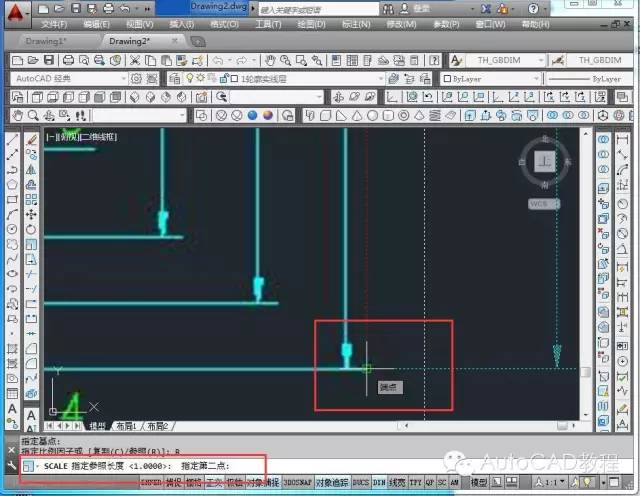Expand quick access toolbar overflow arrow

[x=147, y=9]
